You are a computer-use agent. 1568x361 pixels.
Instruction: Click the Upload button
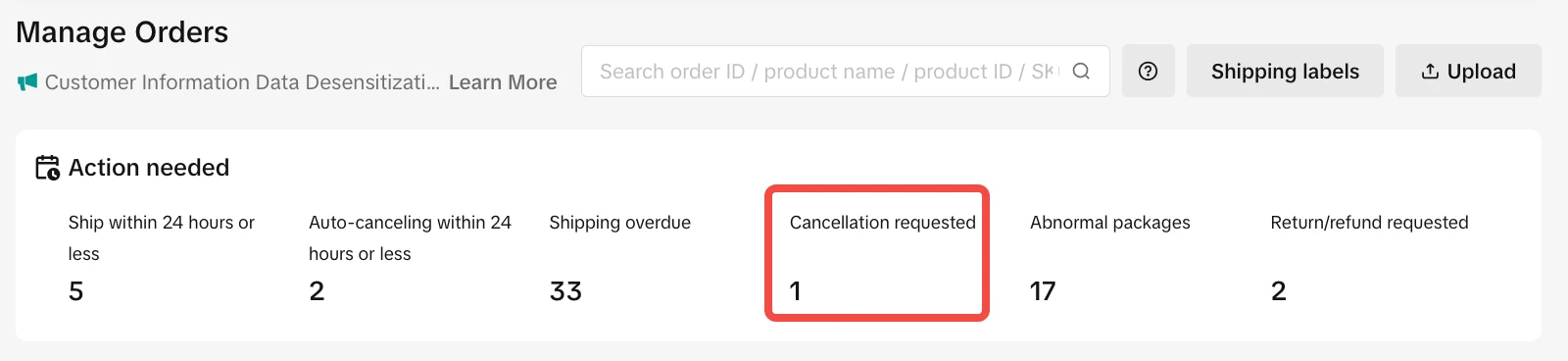point(1468,71)
